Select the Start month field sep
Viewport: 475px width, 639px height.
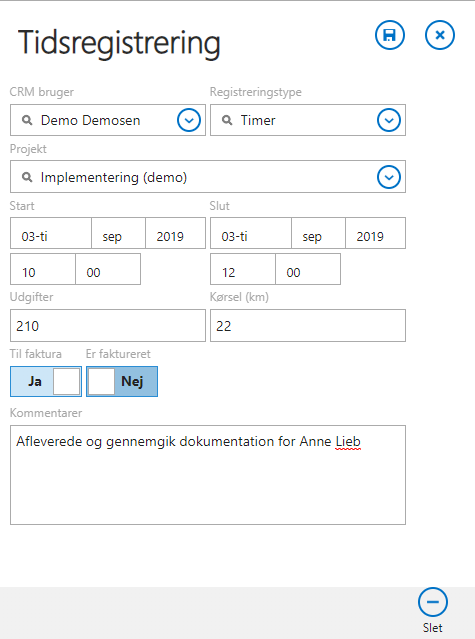pos(119,233)
